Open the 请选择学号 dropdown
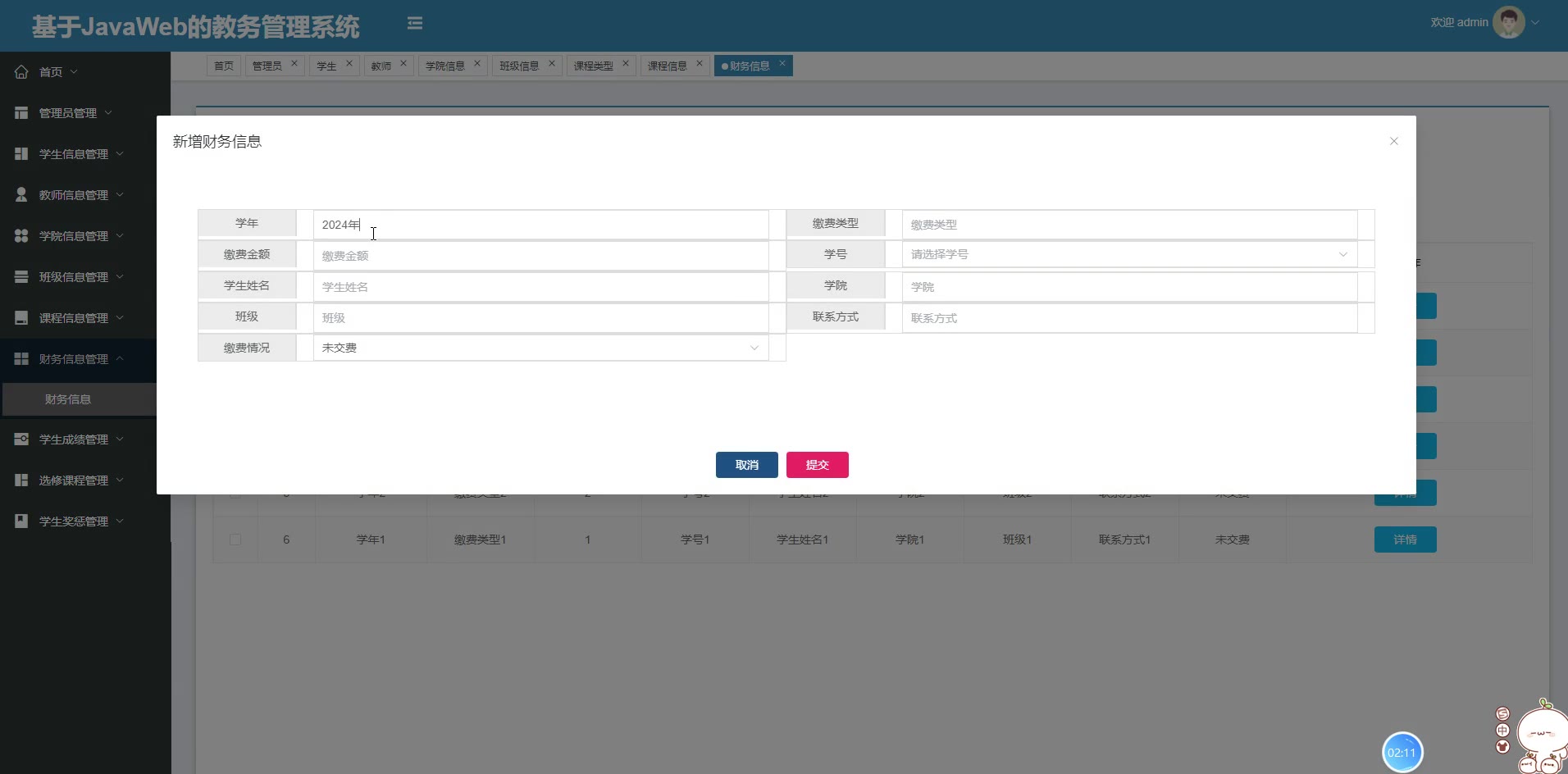1568x774 pixels. 1129,254
